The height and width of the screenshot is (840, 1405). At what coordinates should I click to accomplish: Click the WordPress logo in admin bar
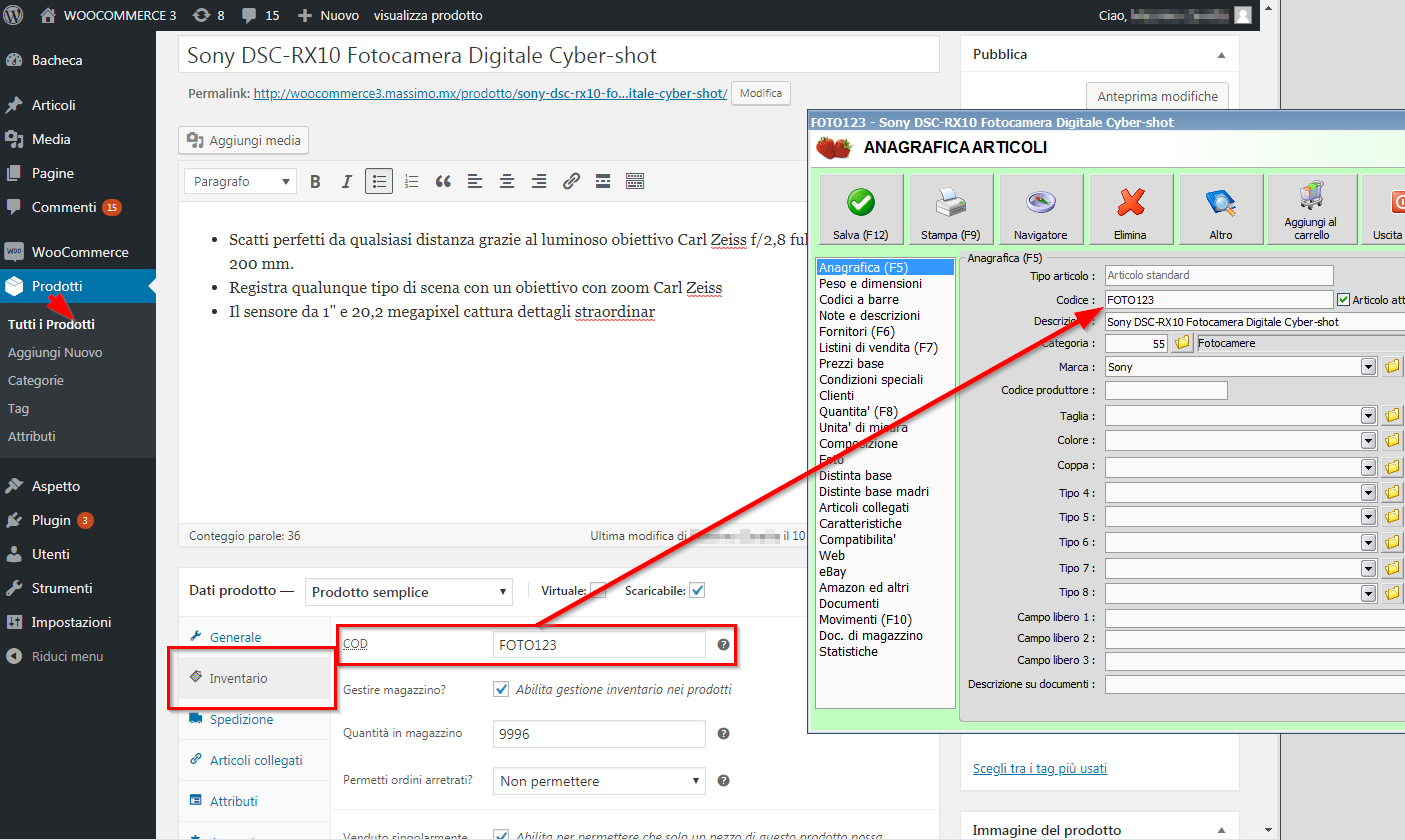(x=14, y=15)
